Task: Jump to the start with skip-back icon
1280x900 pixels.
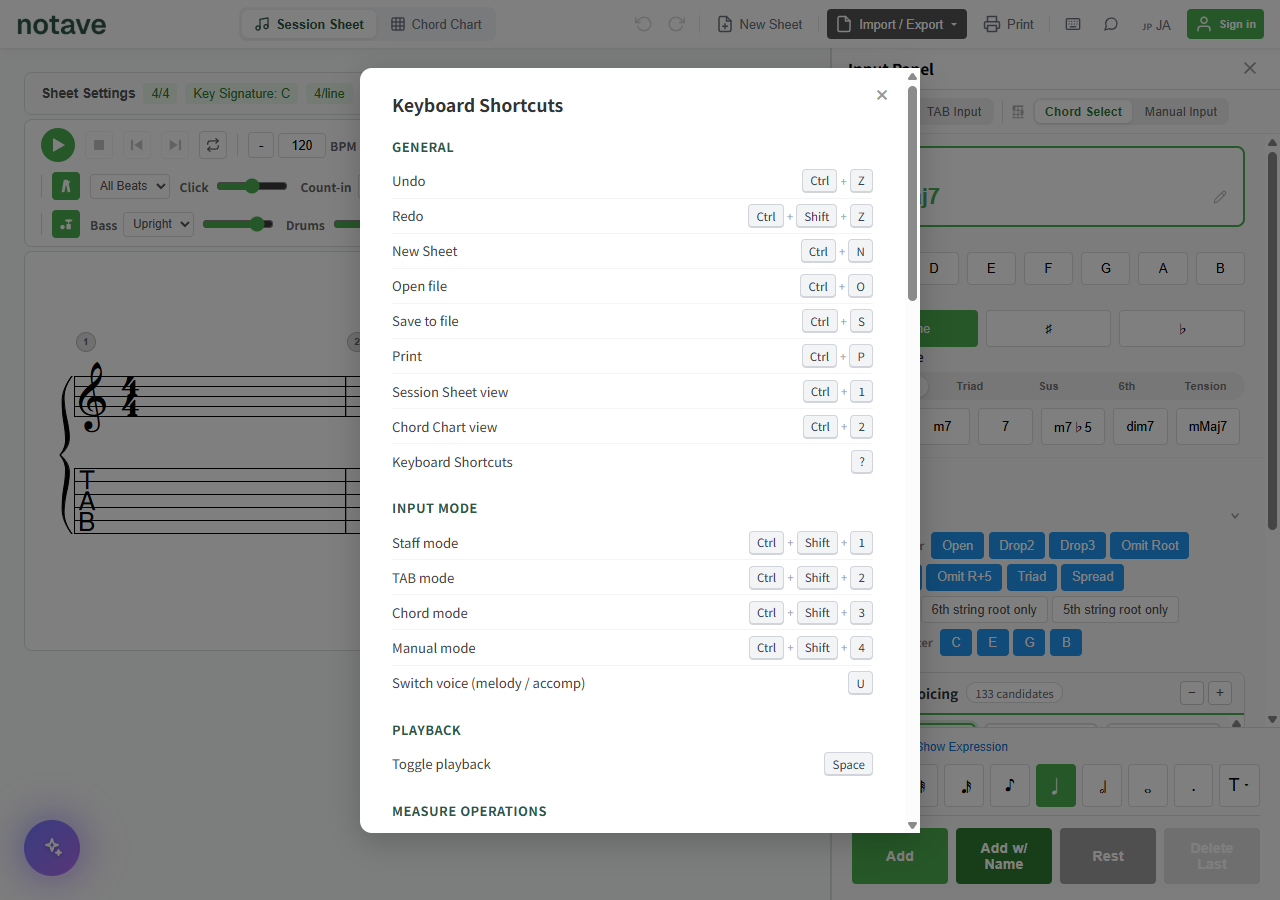Action: 137,145
